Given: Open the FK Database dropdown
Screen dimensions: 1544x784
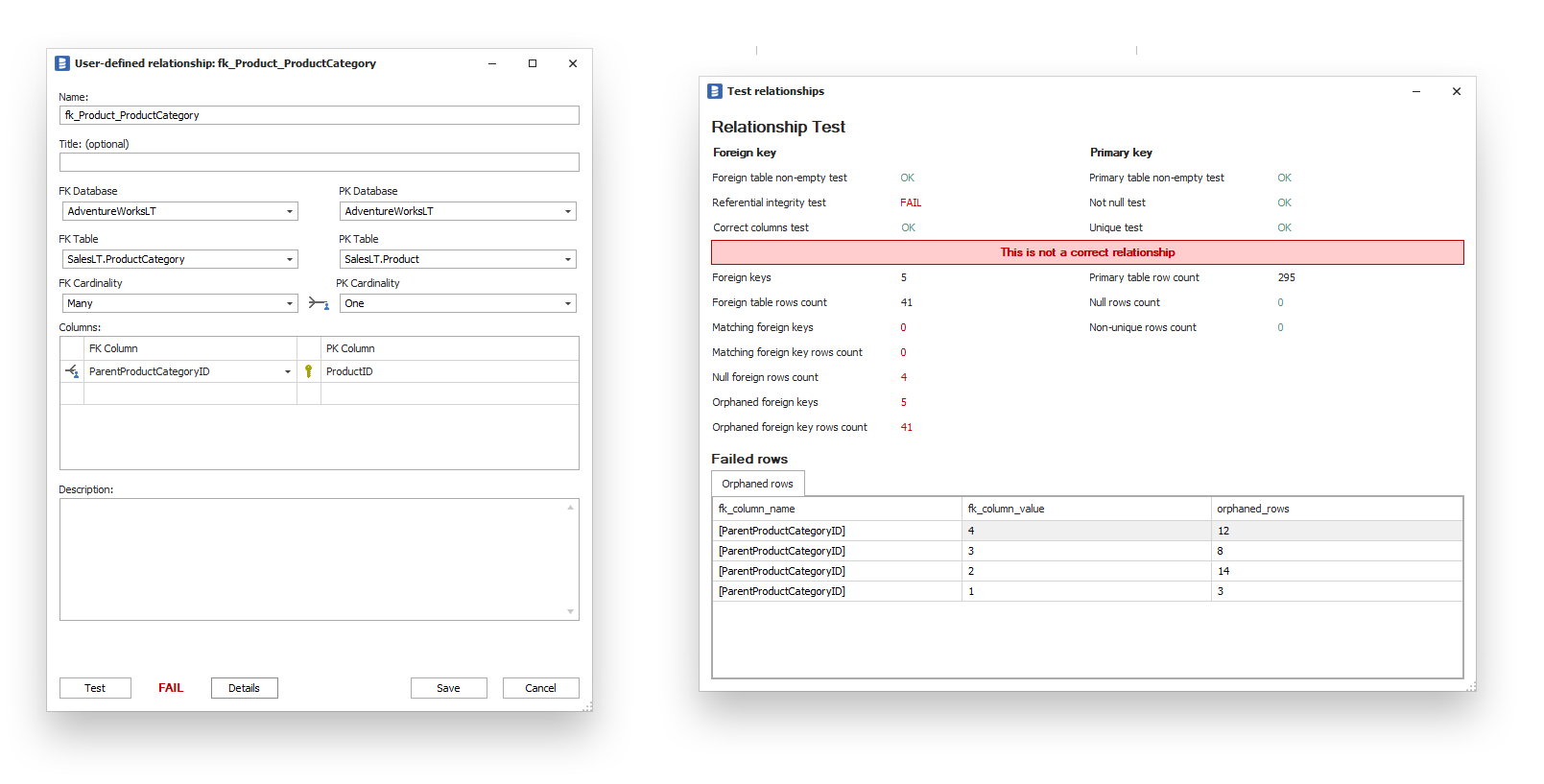Looking at the screenshot, I should (290, 211).
